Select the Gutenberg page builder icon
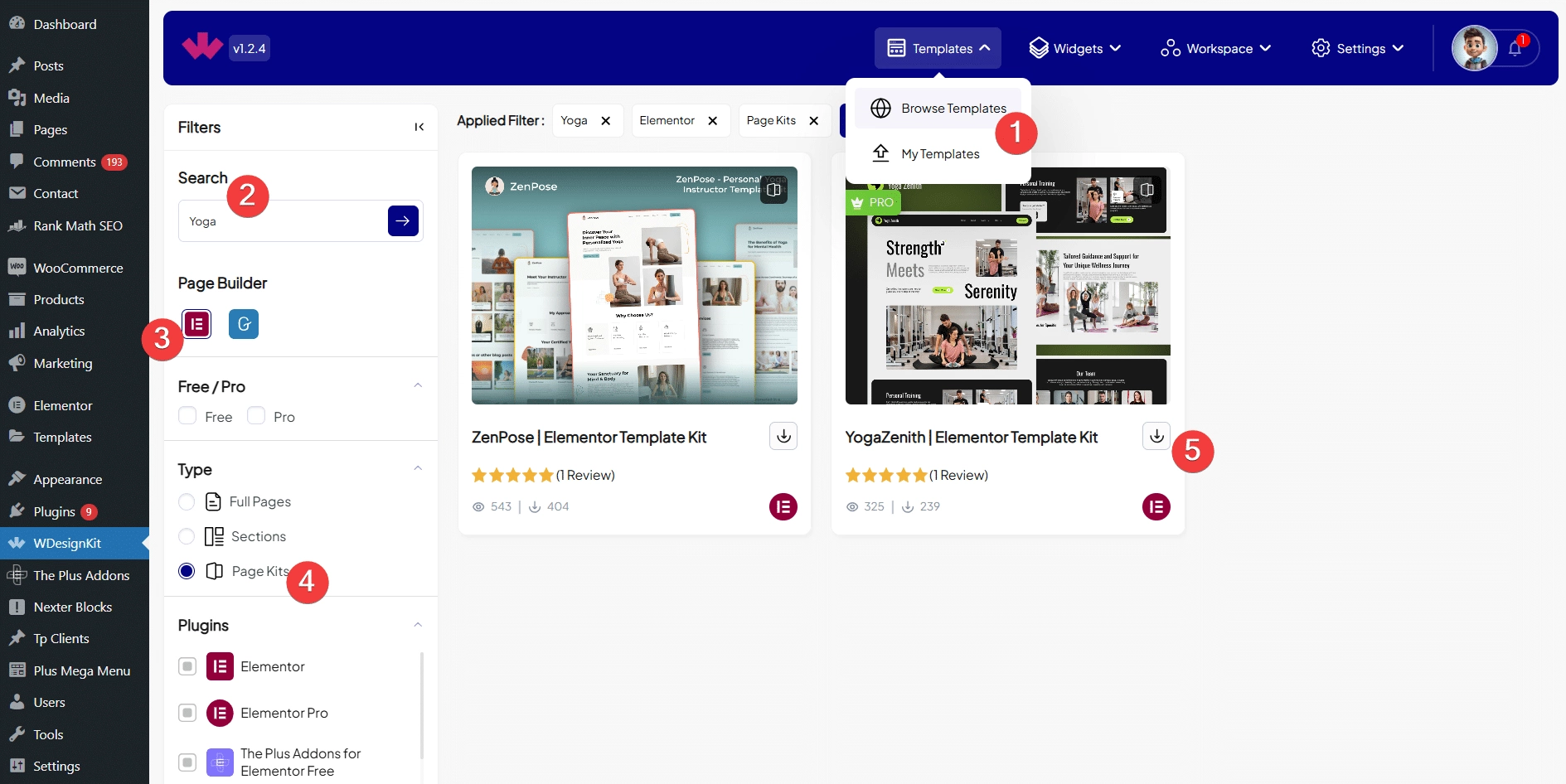This screenshot has height=784, width=1566. click(x=244, y=324)
